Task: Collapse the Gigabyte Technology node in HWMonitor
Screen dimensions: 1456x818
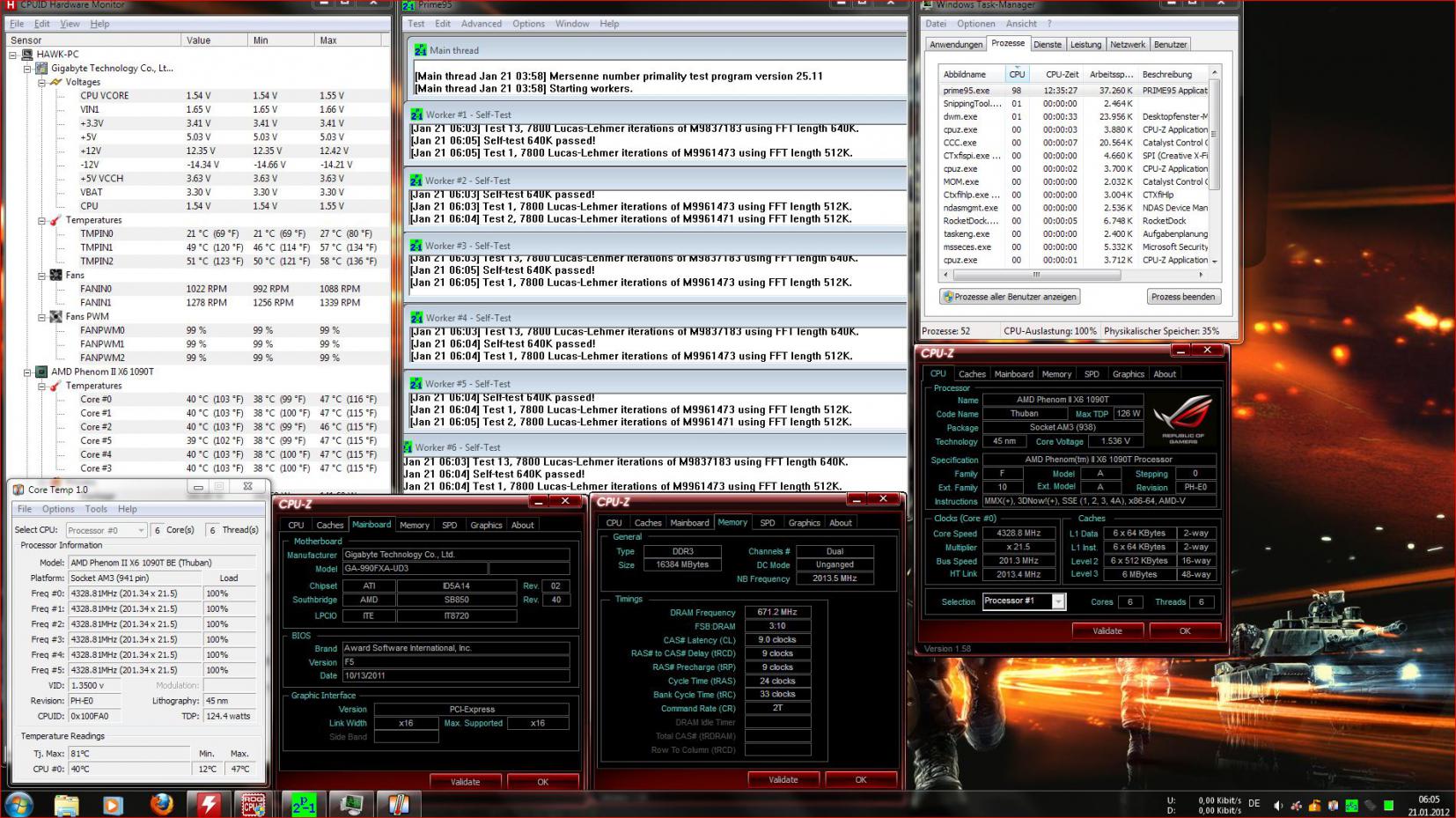Action: 27,68
